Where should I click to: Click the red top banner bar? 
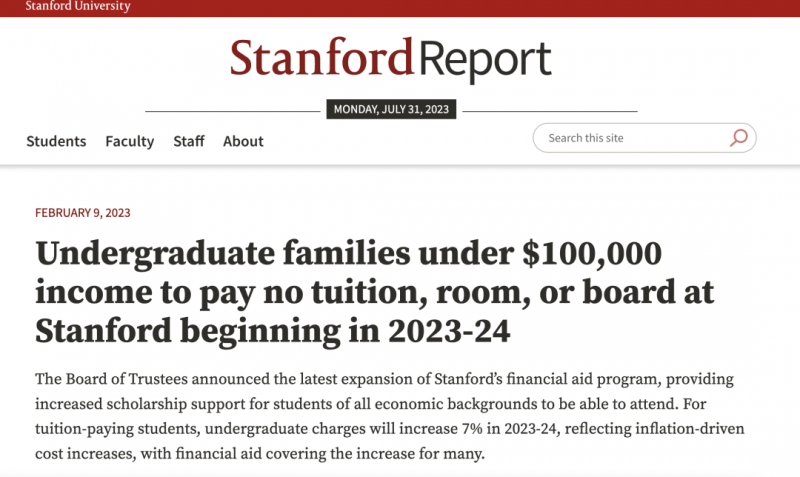point(400,8)
